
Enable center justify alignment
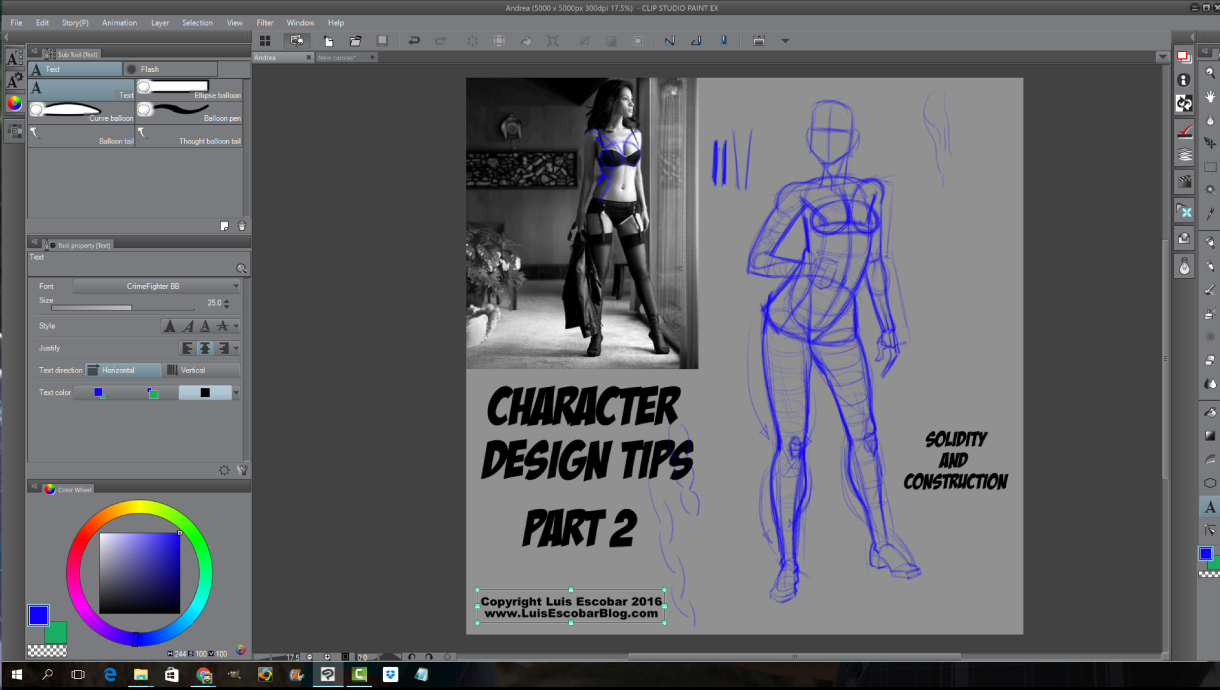coord(204,348)
